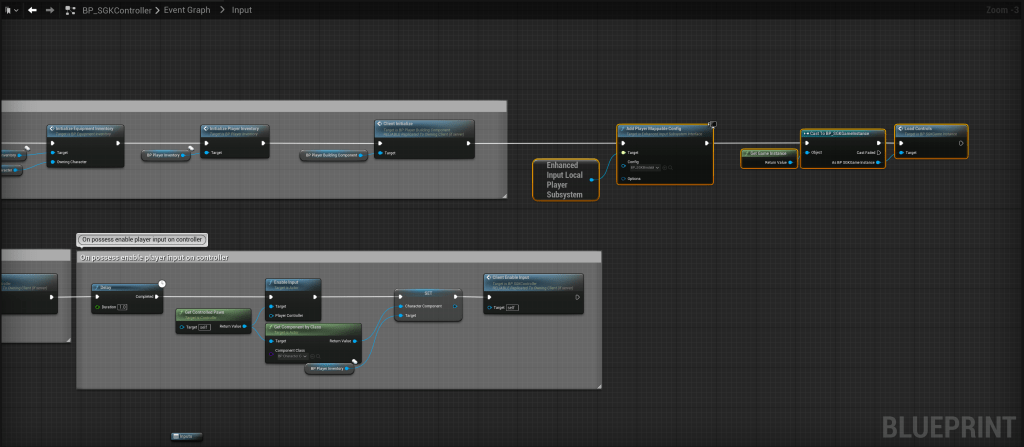Open the Component Class dropdown
The height and width of the screenshot is (447, 1024).
tap(288, 357)
